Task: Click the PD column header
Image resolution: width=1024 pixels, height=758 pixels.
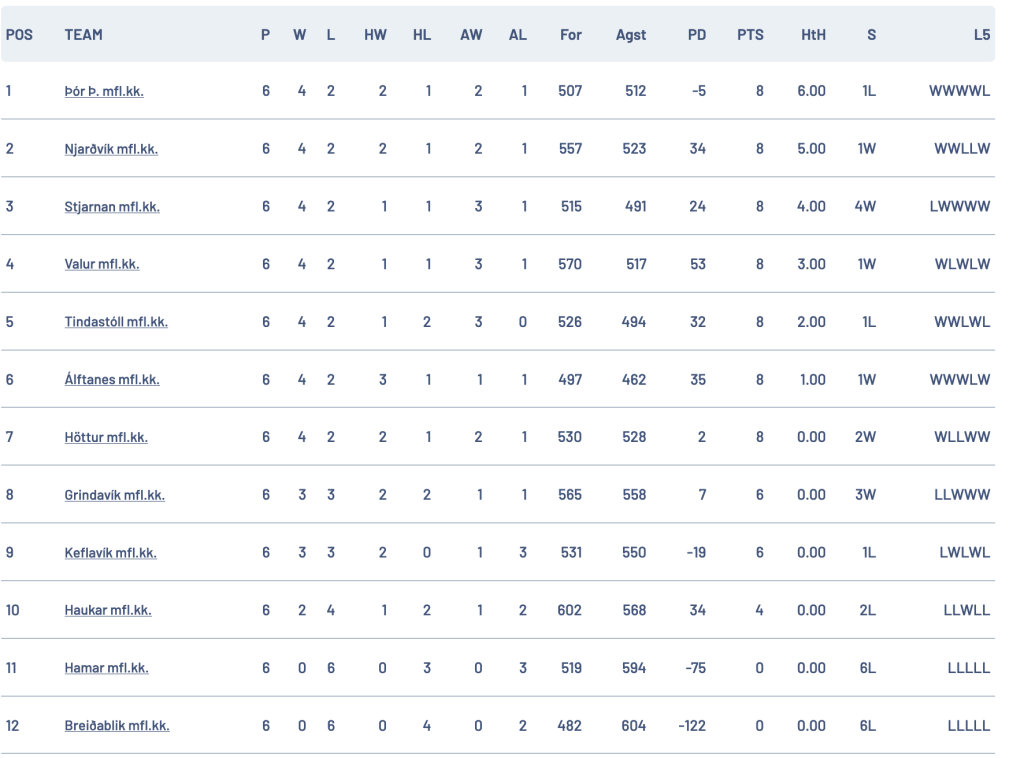Action: pyautogui.click(x=697, y=35)
